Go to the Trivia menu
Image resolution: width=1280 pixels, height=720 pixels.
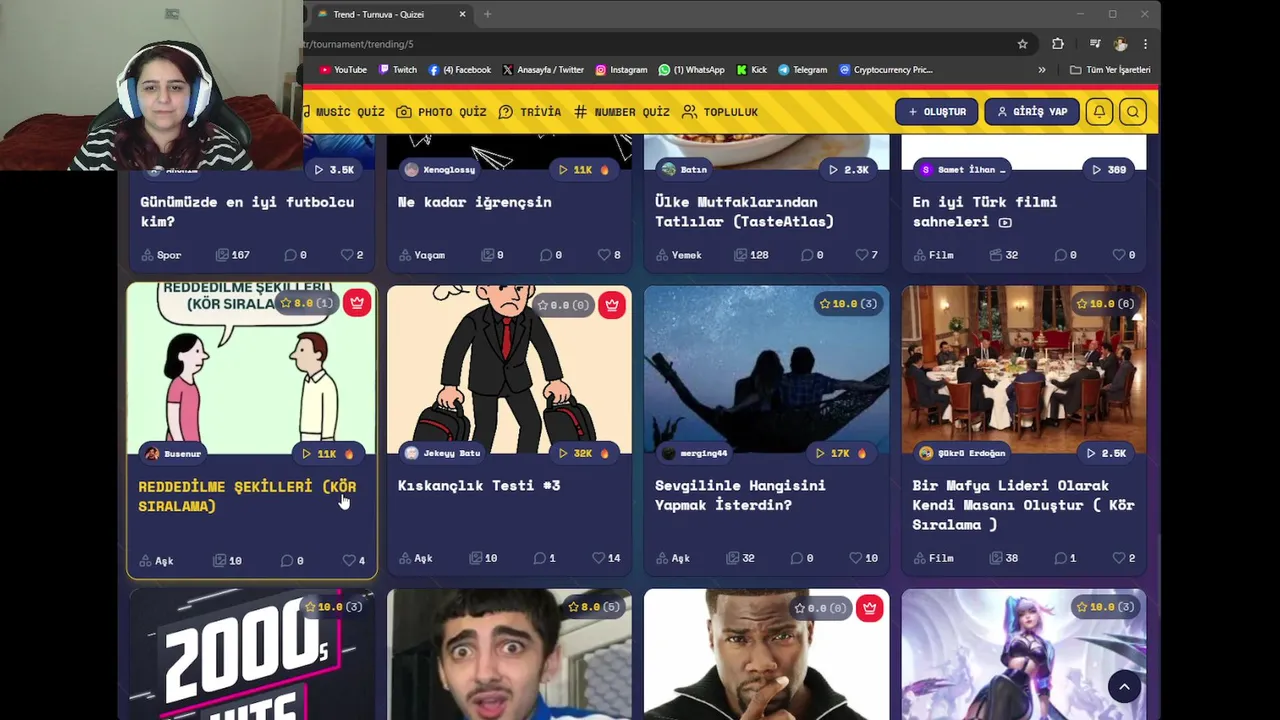530,112
